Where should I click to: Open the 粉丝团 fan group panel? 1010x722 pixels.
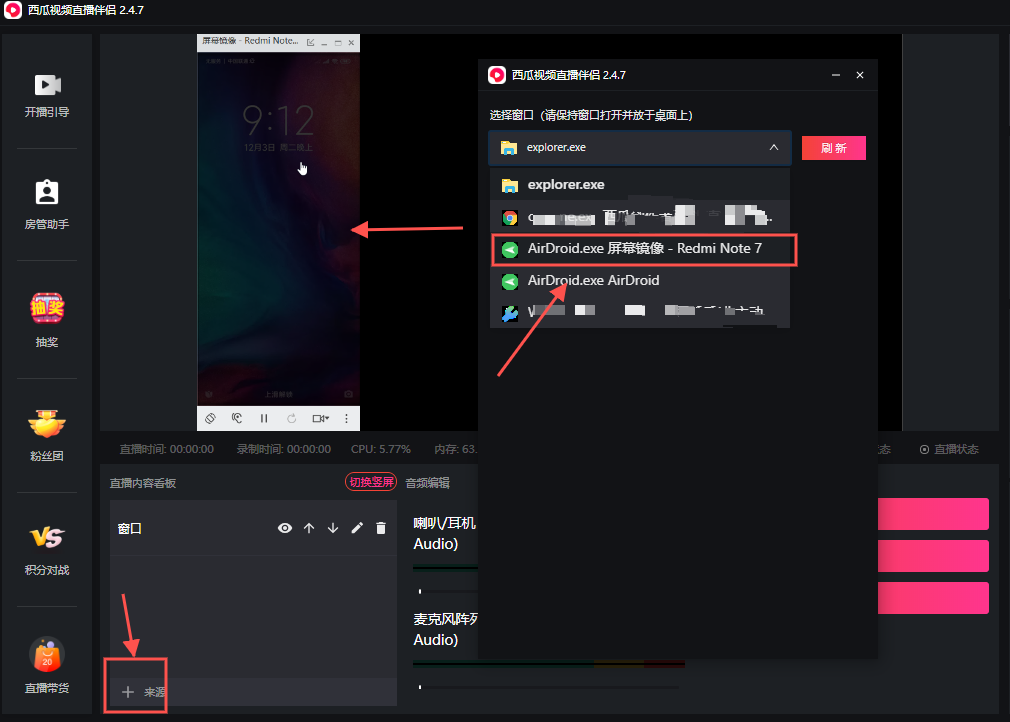click(47, 435)
